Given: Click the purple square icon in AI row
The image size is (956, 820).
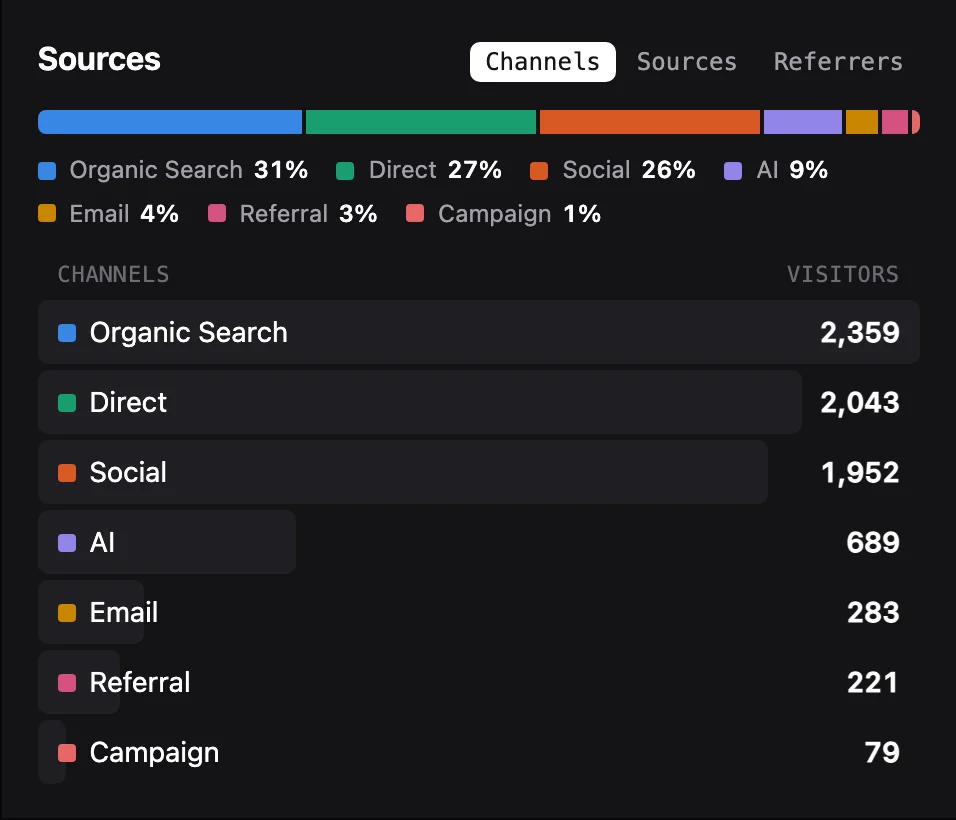Looking at the screenshot, I should tap(67, 543).
